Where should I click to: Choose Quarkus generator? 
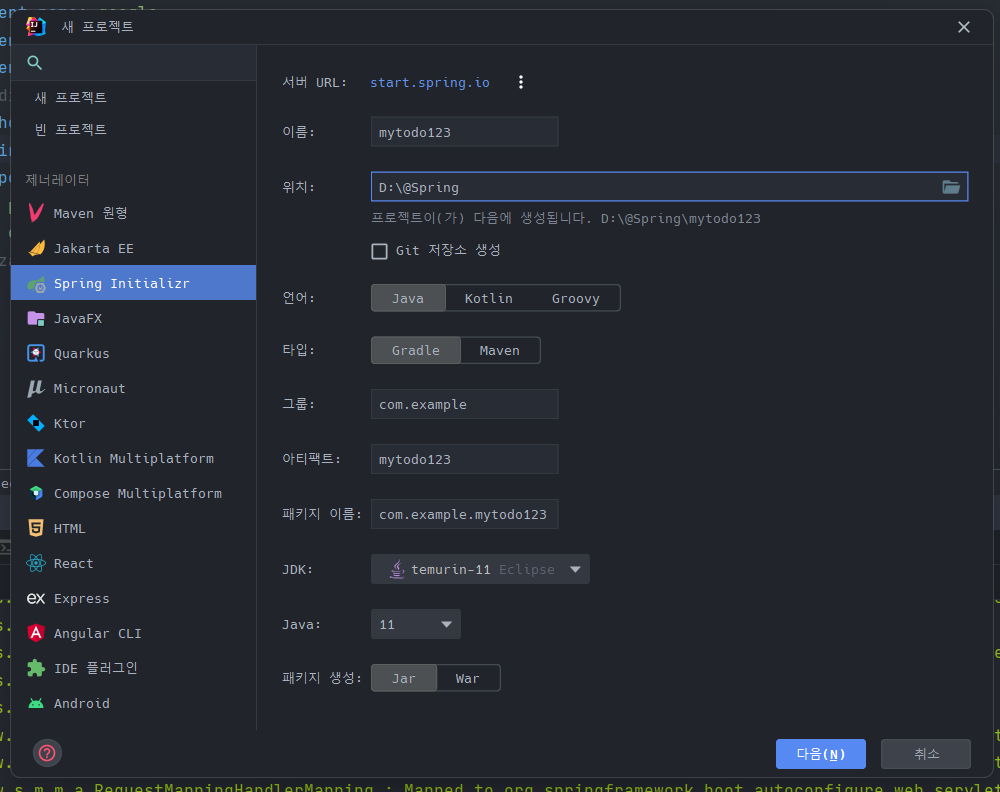pos(133,353)
